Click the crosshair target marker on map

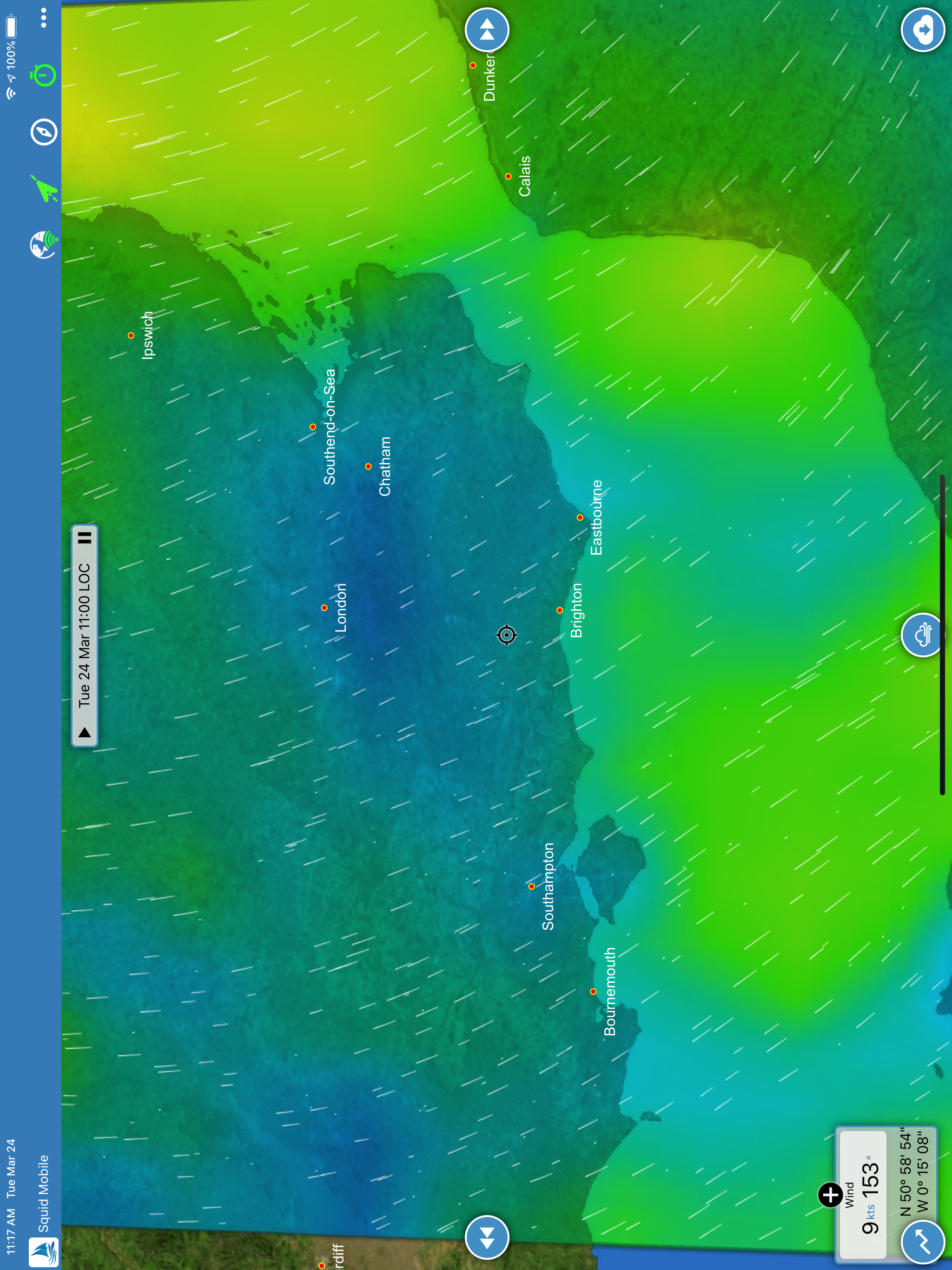[506, 635]
